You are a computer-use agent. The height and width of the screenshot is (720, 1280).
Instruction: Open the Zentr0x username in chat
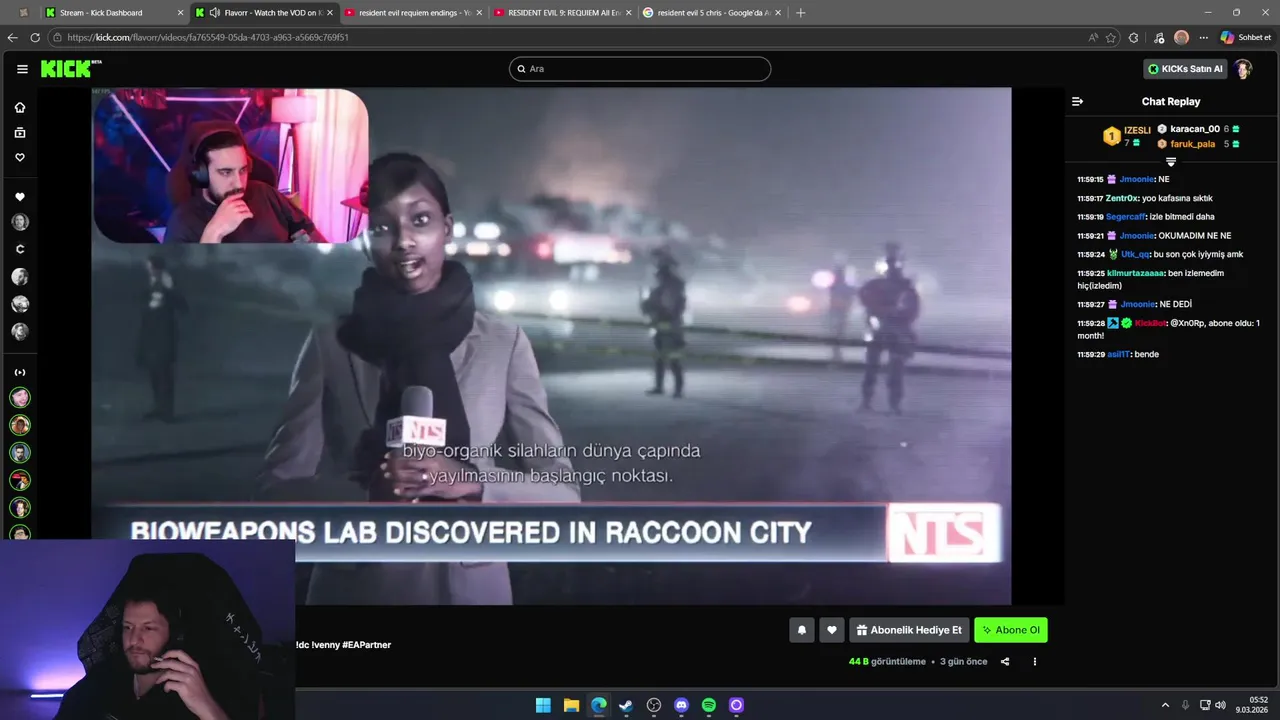point(1122,198)
